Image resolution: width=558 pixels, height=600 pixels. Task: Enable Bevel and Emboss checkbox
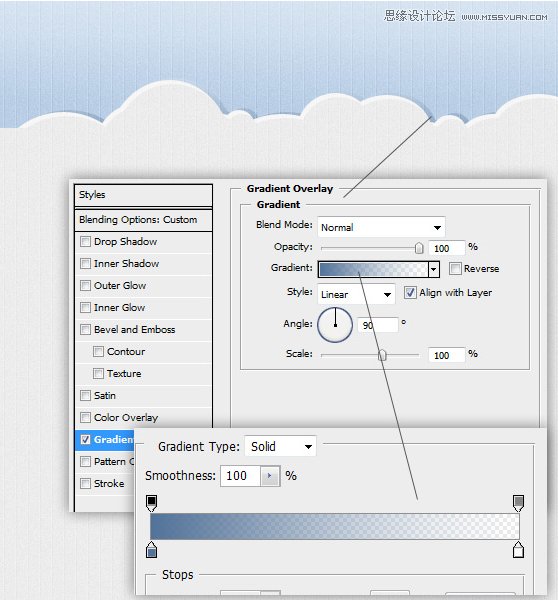tap(85, 329)
